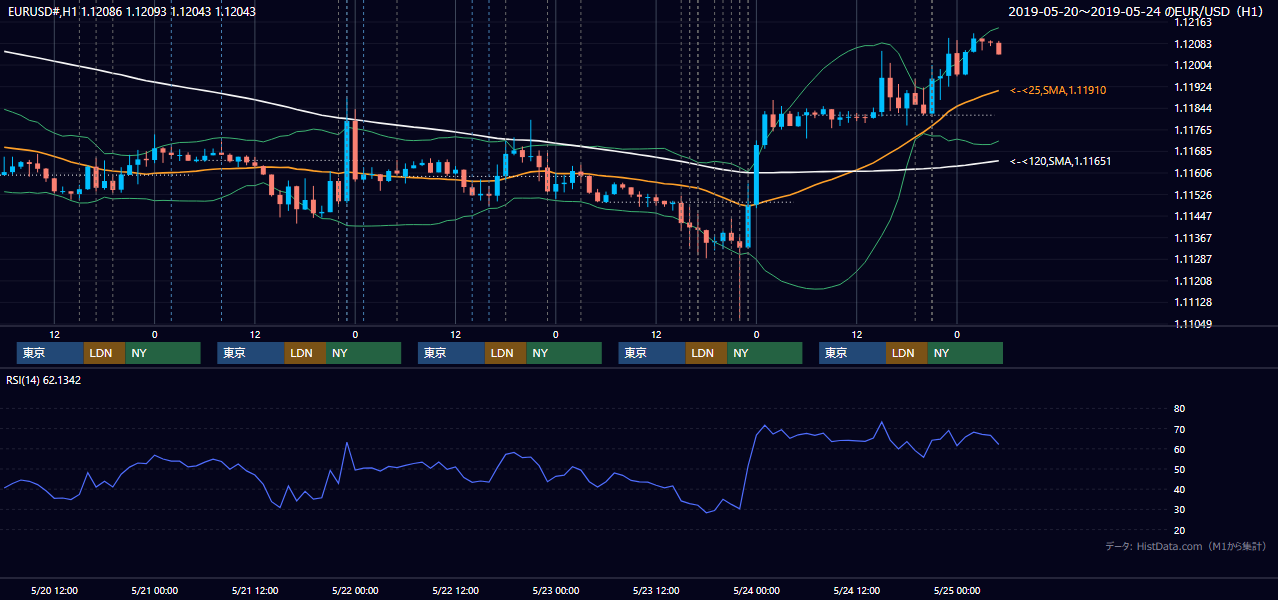Click the 1.11049 price axis label
Screen dimensions: 1278x600
coord(1193,324)
